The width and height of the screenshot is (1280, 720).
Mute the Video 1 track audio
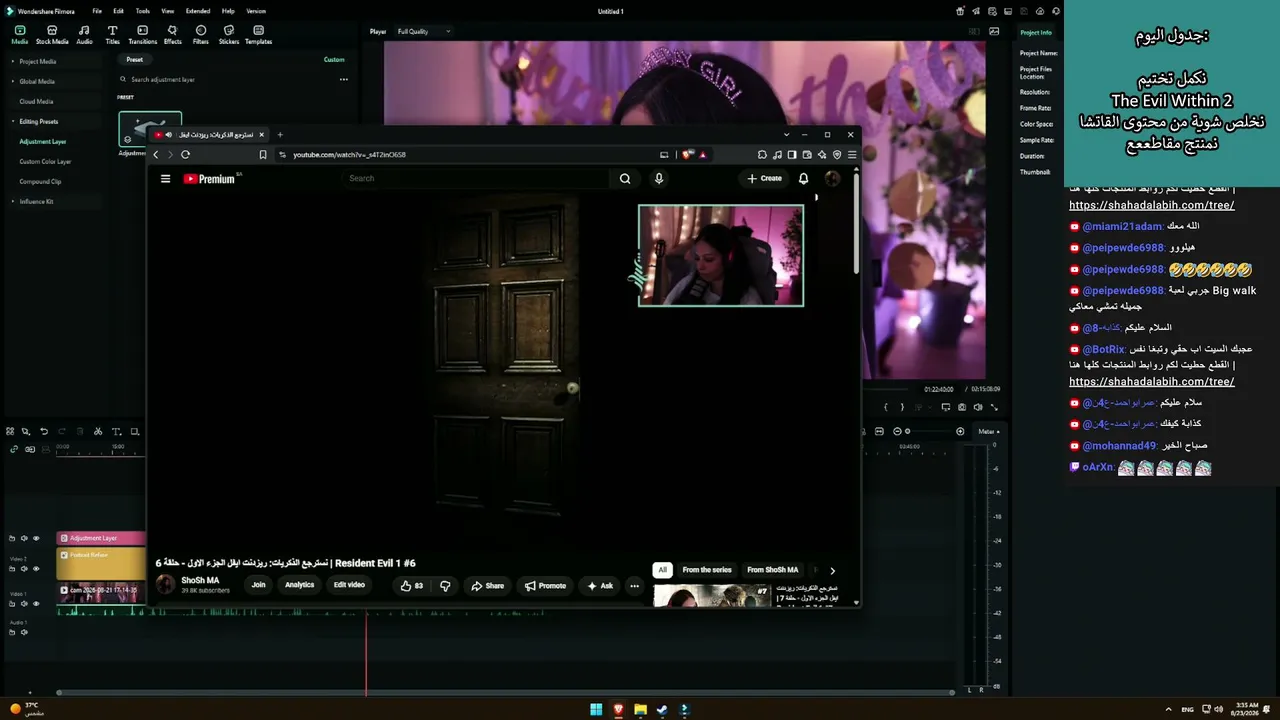click(x=24, y=604)
